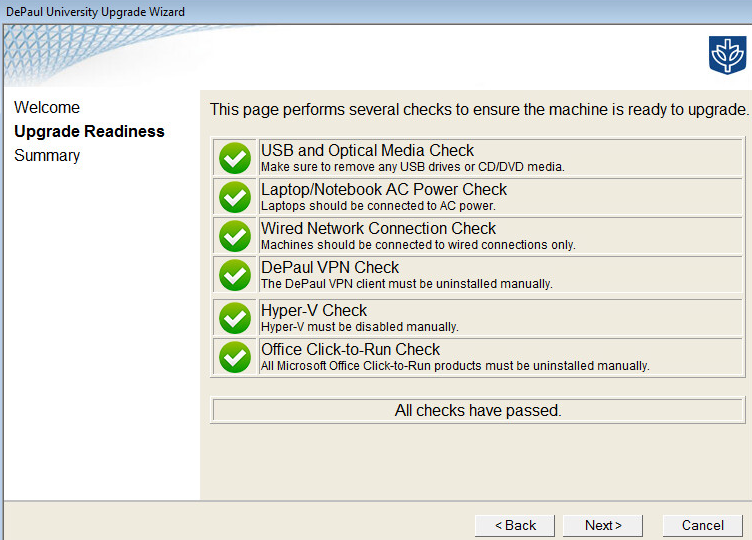Open the Summary step in sidebar
Screen dimensions: 752x540
point(47,155)
